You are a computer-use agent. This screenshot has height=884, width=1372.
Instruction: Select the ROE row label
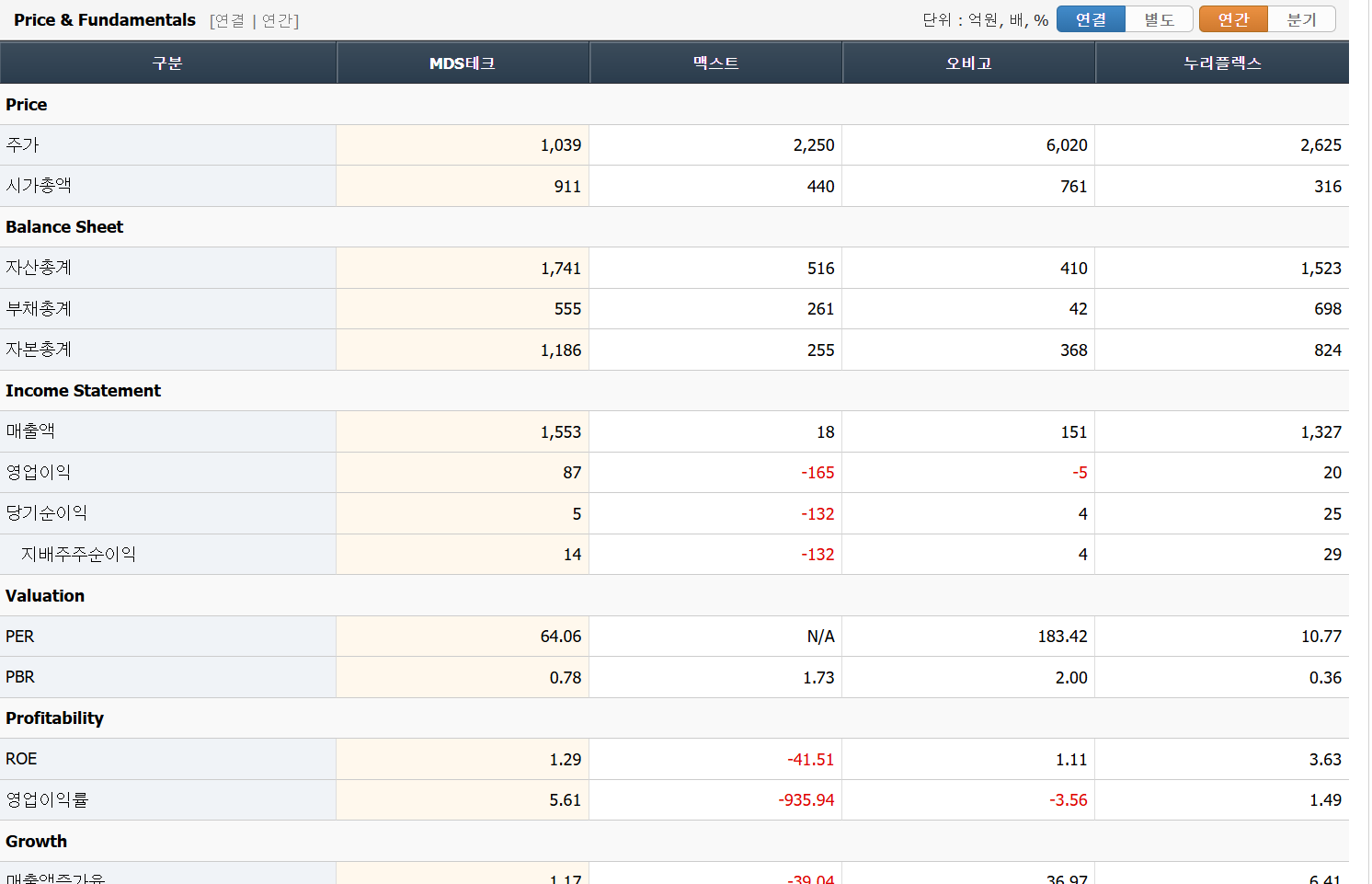click(21, 759)
